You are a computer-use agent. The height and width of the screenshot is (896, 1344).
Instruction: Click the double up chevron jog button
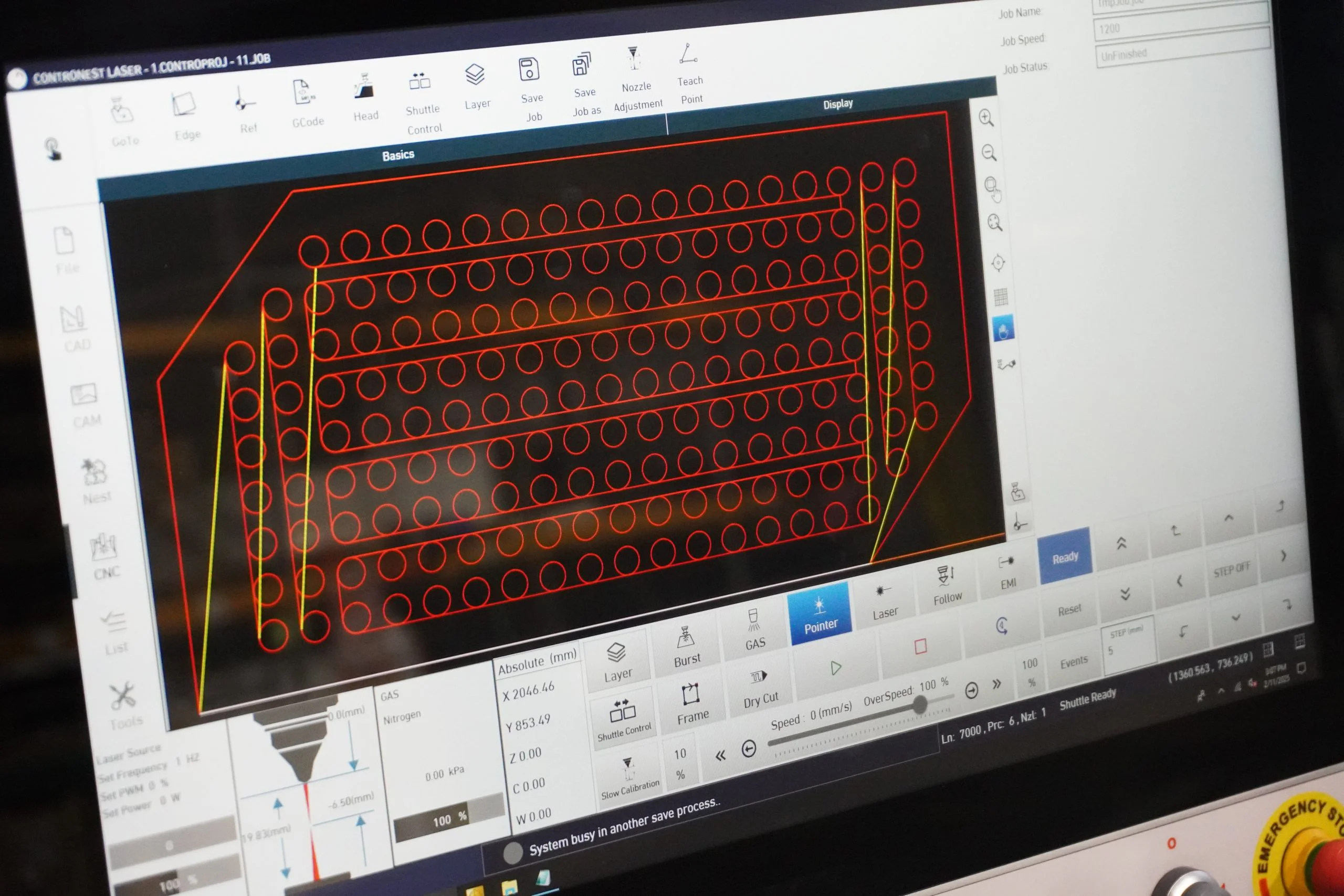tap(1121, 543)
